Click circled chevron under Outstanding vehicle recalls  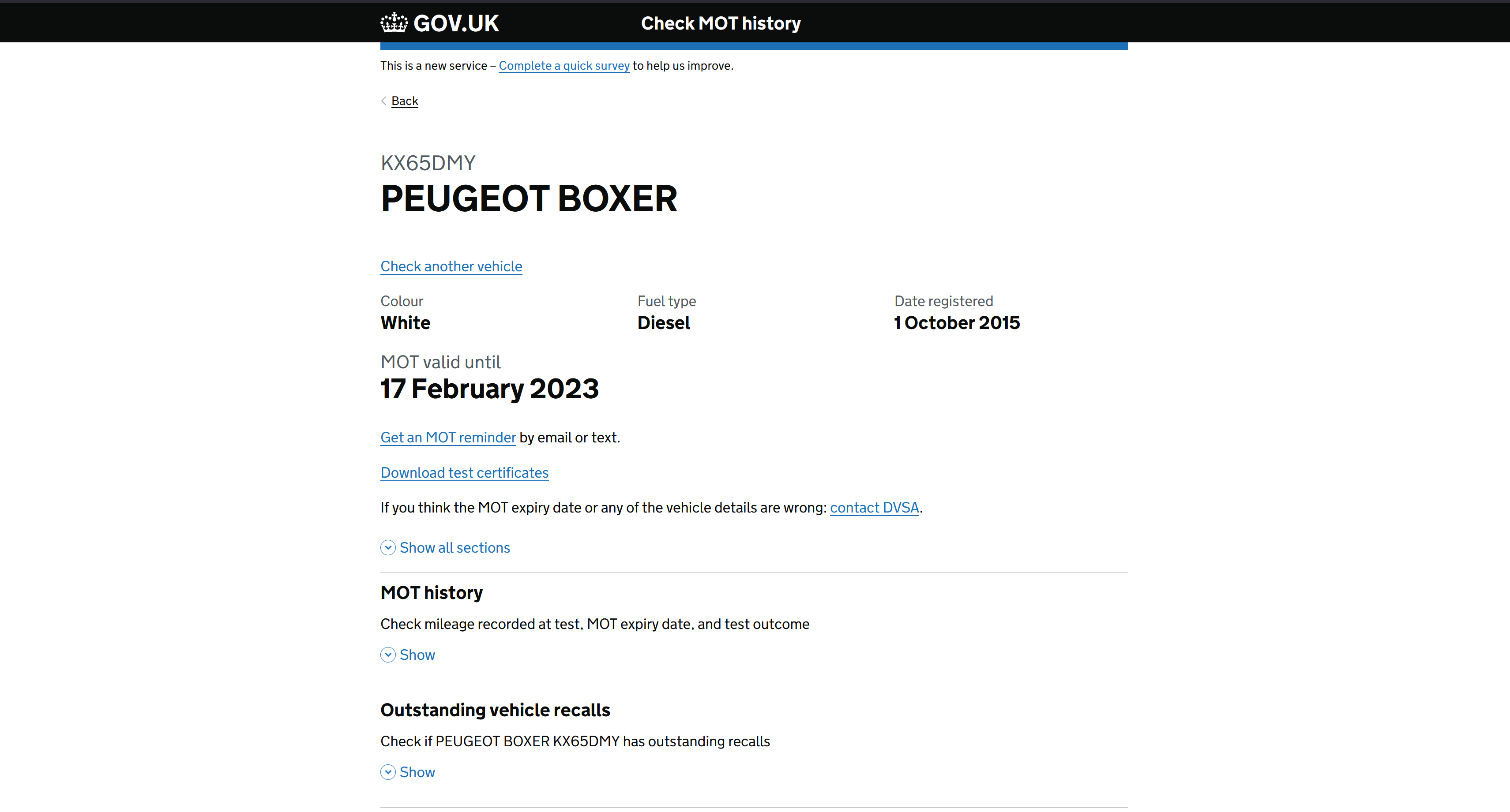[388, 772]
